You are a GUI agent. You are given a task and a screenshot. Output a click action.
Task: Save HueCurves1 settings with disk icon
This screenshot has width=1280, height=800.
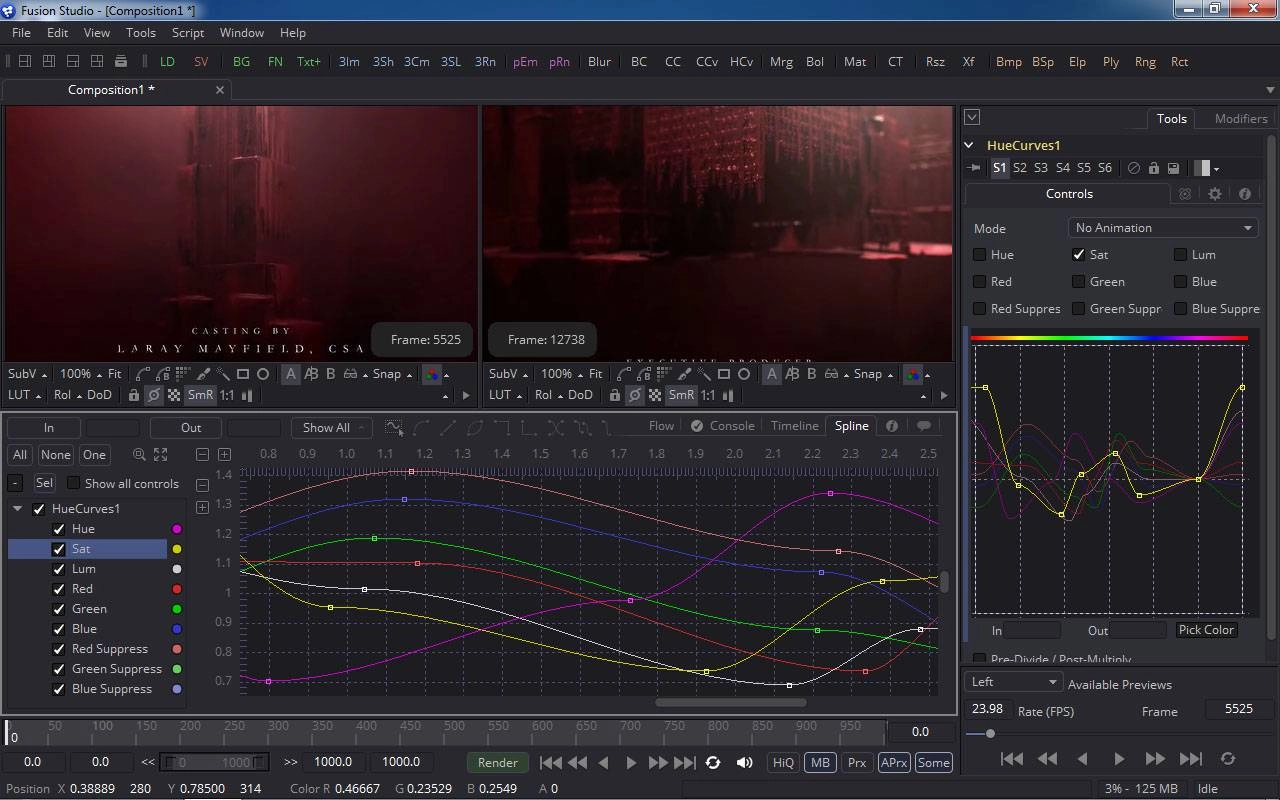pyautogui.click(x=1174, y=168)
